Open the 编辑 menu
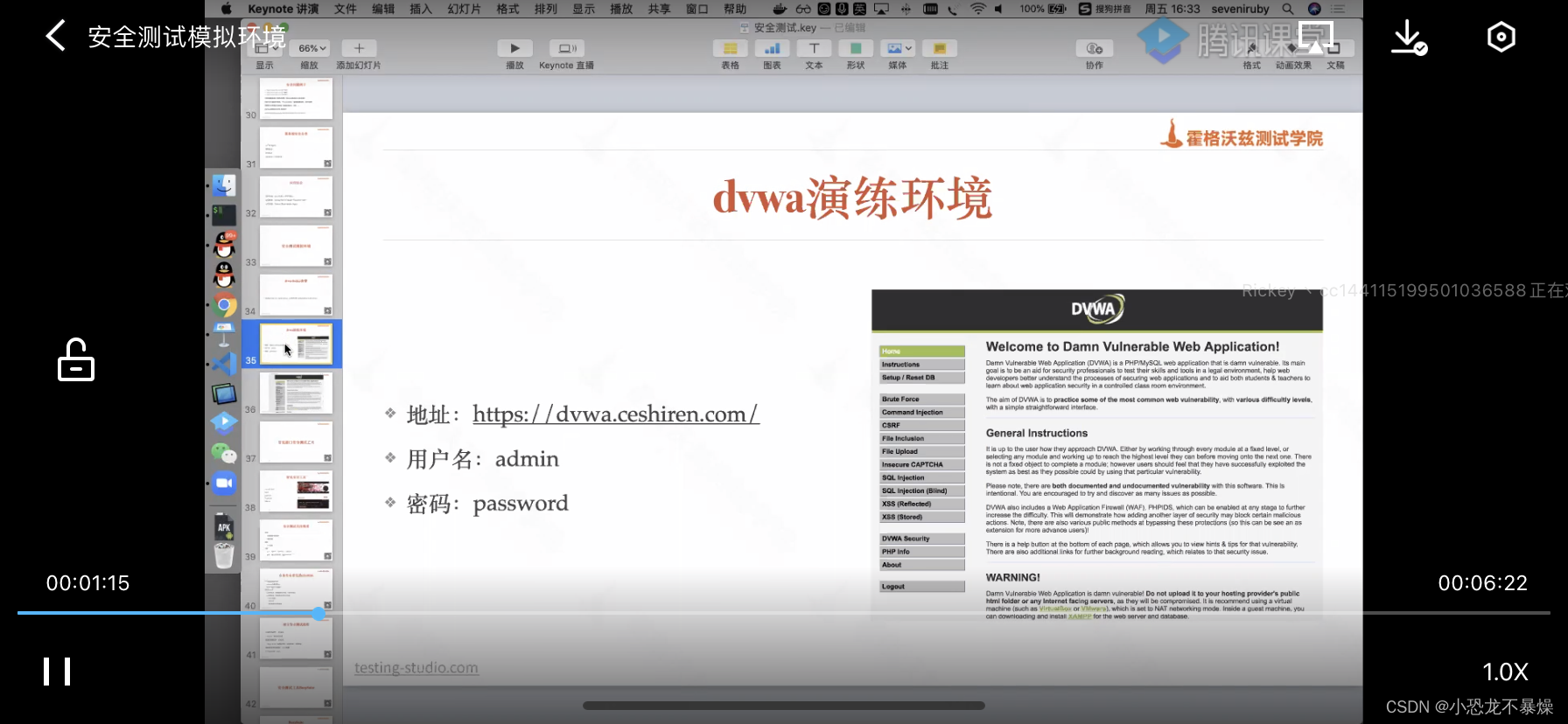 383,9
